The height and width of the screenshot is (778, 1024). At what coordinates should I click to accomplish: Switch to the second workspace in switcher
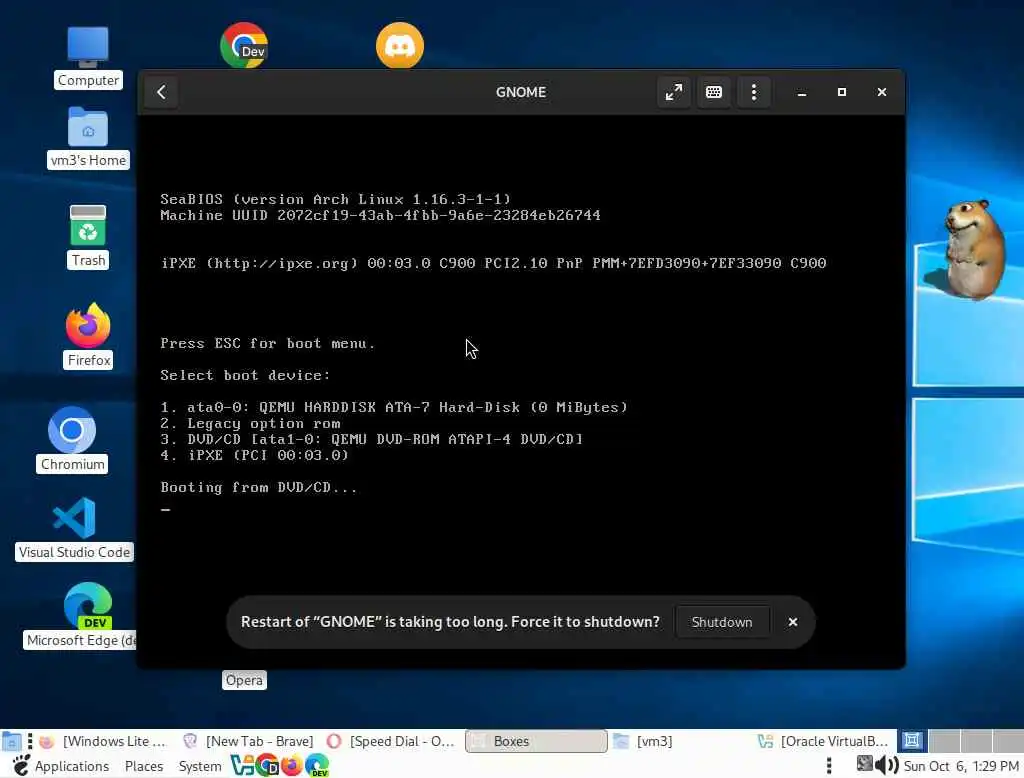[944, 741]
